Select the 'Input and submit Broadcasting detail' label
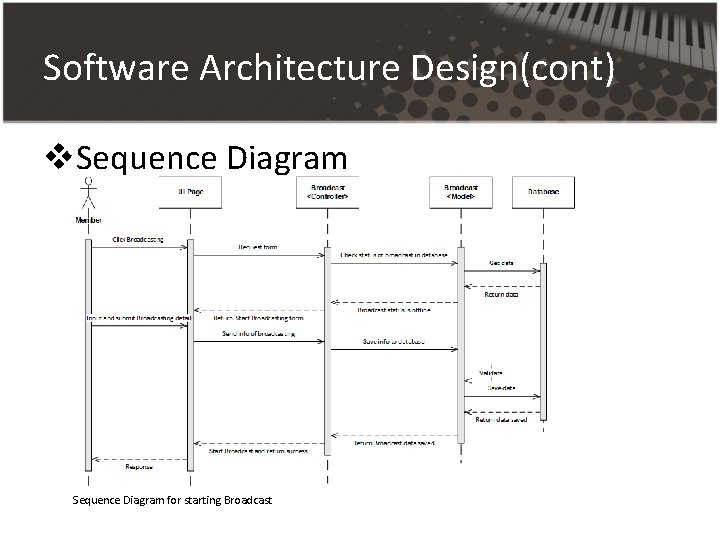Image resolution: width=720 pixels, height=540 pixels. click(x=139, y=318)
